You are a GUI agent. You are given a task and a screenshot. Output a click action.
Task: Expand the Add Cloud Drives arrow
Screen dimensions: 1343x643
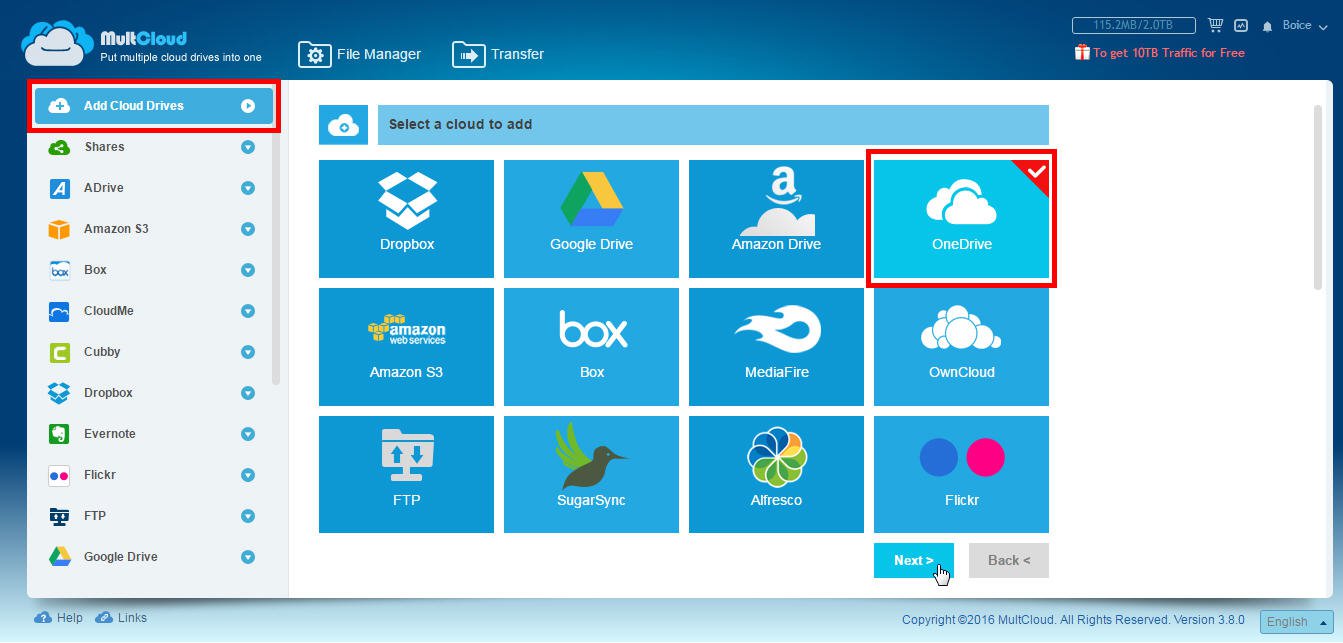248,106
